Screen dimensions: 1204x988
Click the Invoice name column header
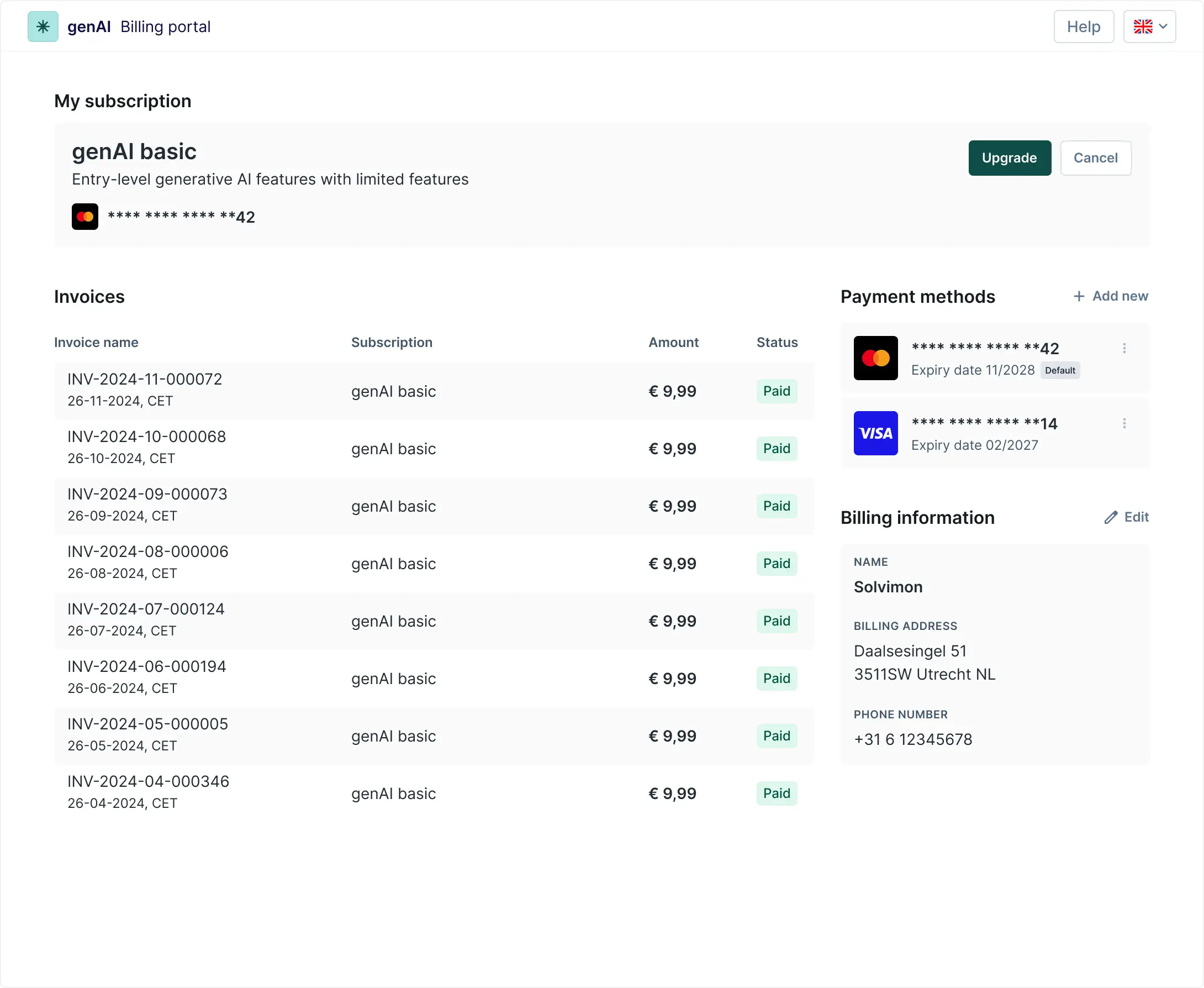click(x=96, y=343)
